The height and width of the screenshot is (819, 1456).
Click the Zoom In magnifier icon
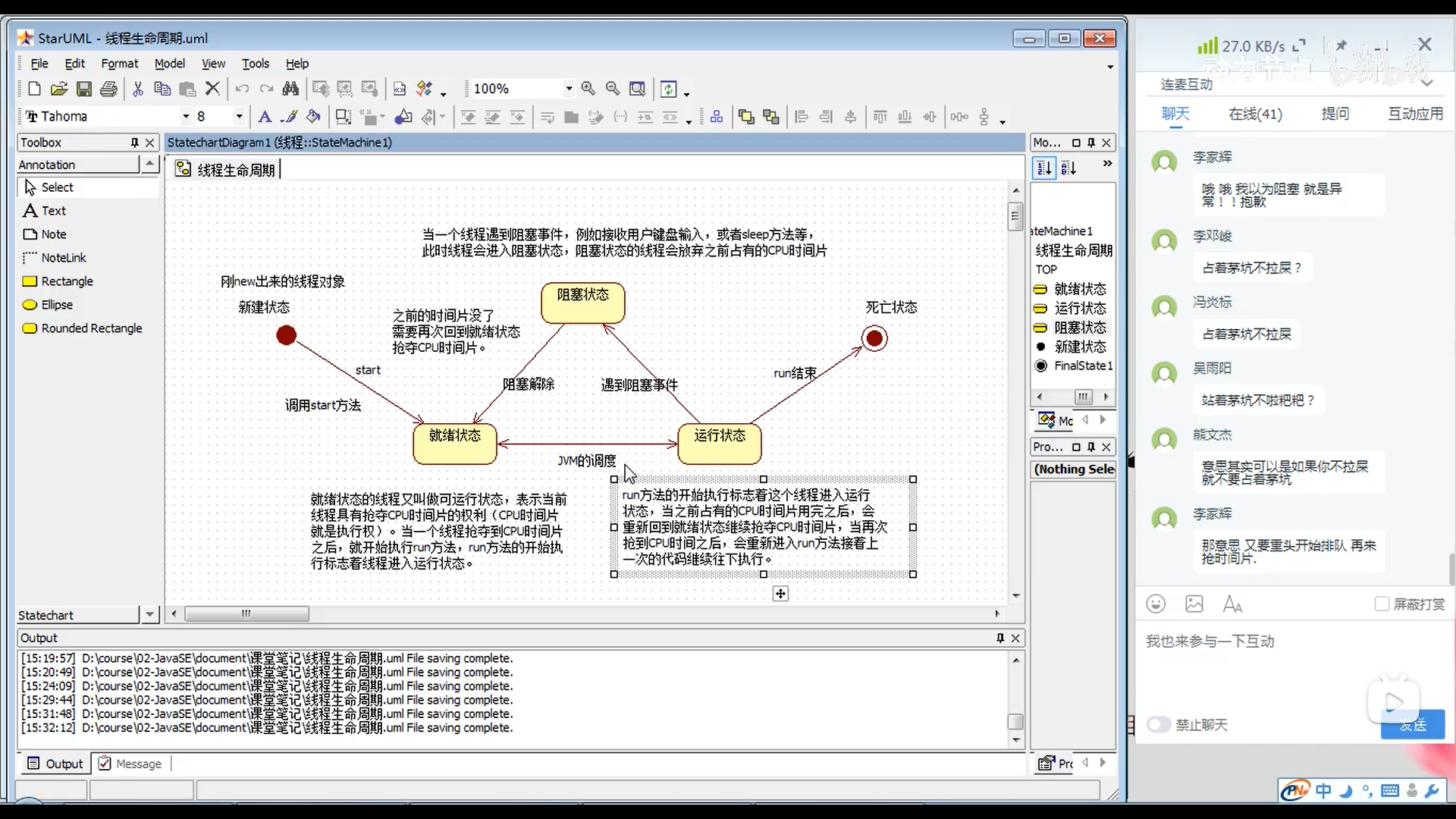tap(588, 89)
